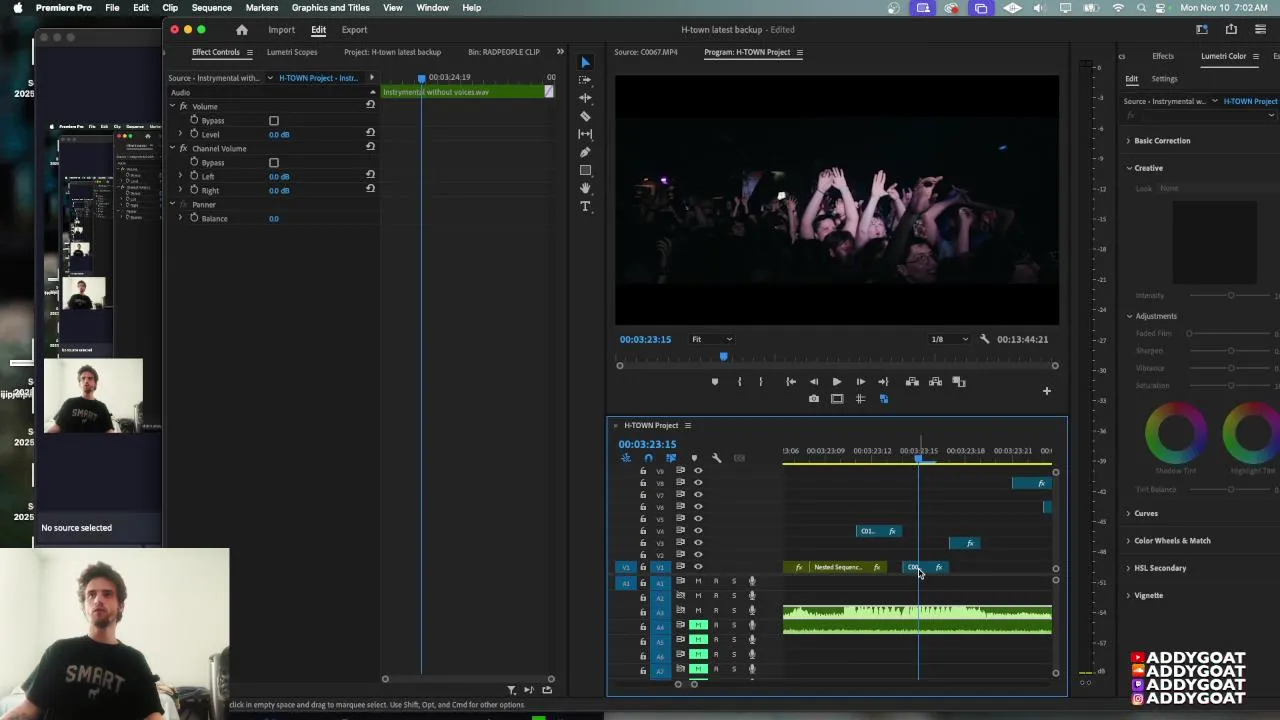Viewport: 1280px width, 720px height.
Task: Step forward one frame
Action: pos(860,382)
